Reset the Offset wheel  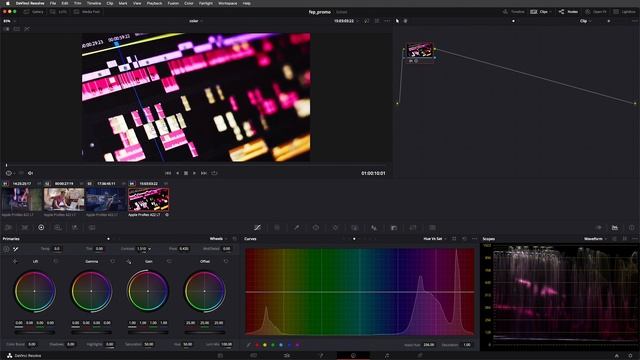pyautogui.click(x=226, y=261)
